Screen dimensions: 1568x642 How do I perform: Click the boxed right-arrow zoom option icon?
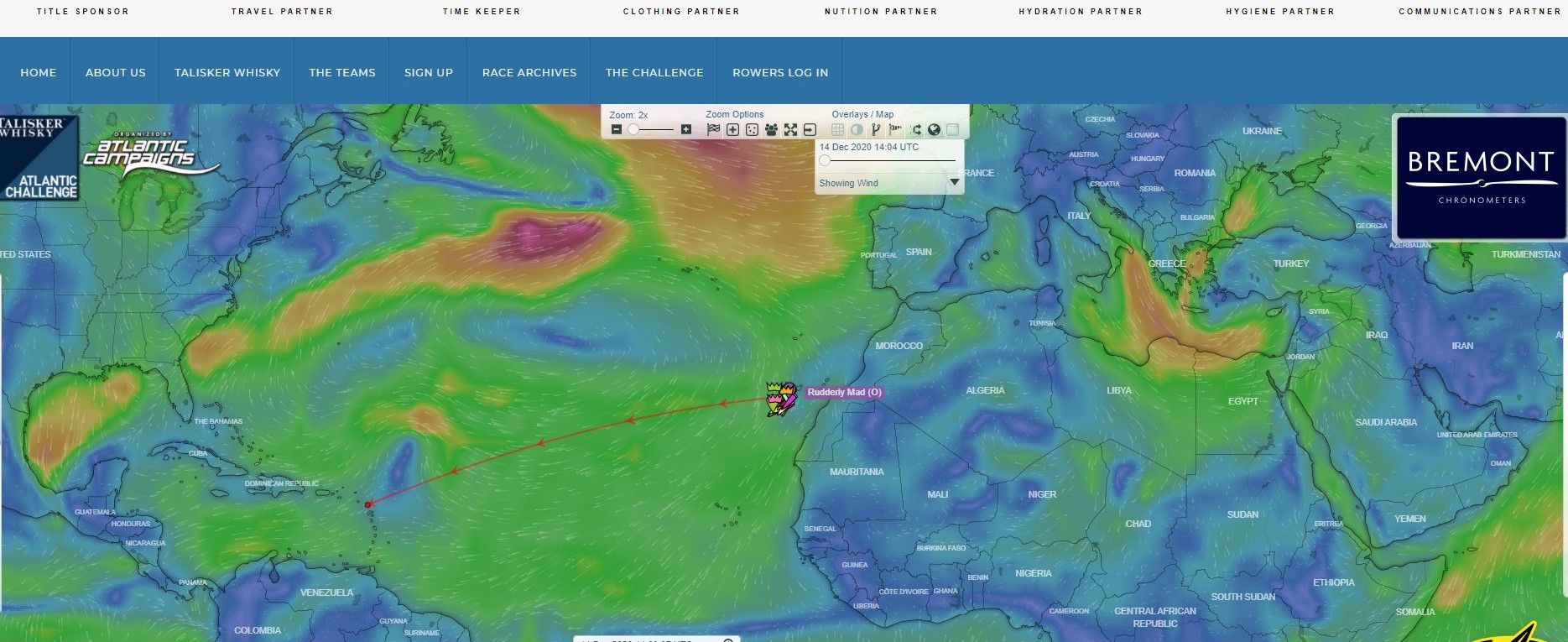810,129
